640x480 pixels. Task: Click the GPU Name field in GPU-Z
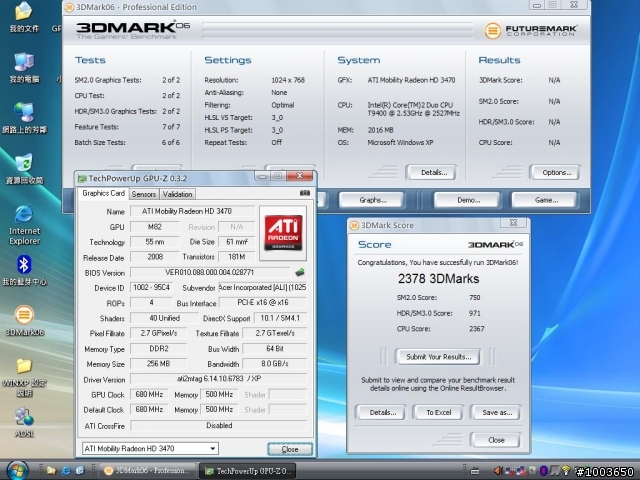(192, 211)
